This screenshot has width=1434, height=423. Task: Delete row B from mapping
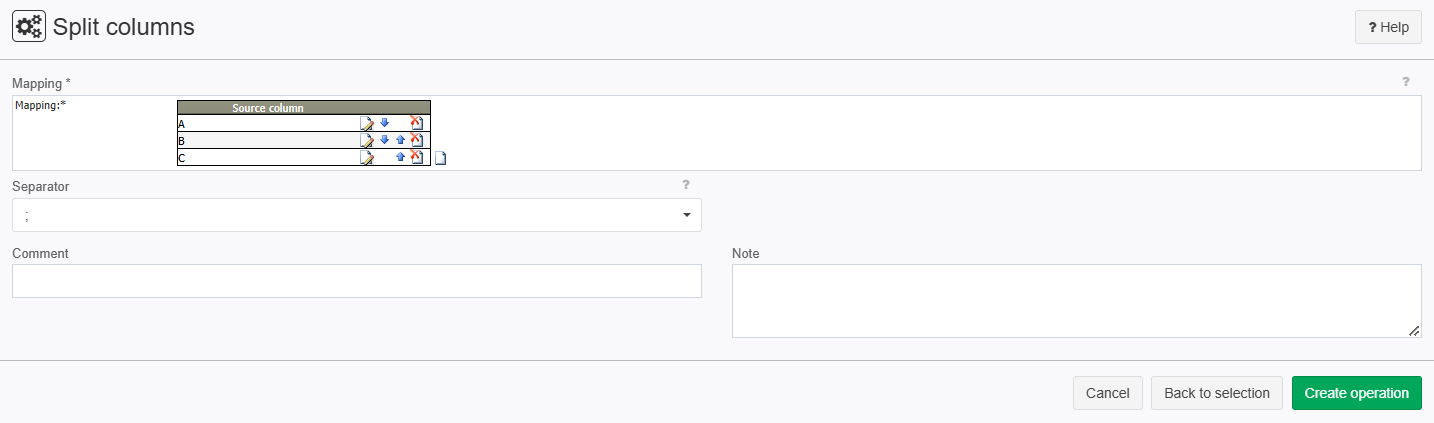coord(417,140)
